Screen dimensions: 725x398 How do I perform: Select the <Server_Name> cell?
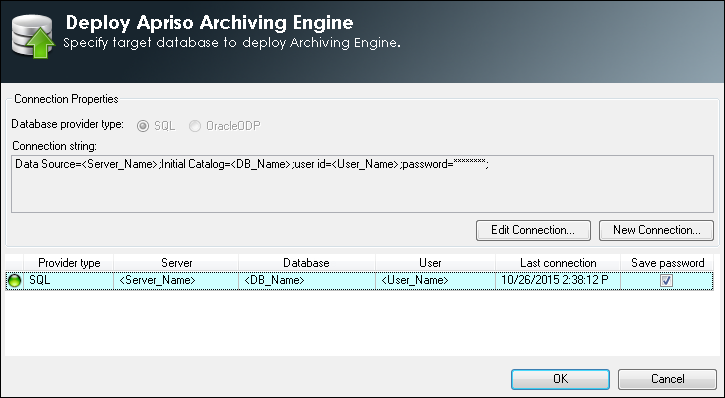point(176,280)
